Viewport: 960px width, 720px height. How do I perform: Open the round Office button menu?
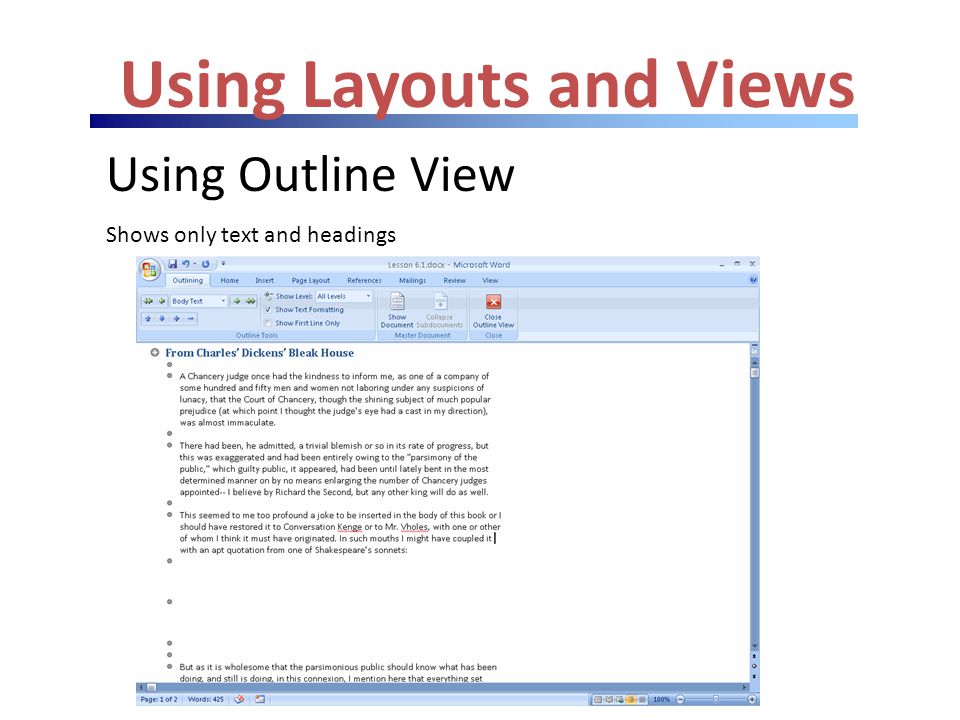tap(150, 269)
